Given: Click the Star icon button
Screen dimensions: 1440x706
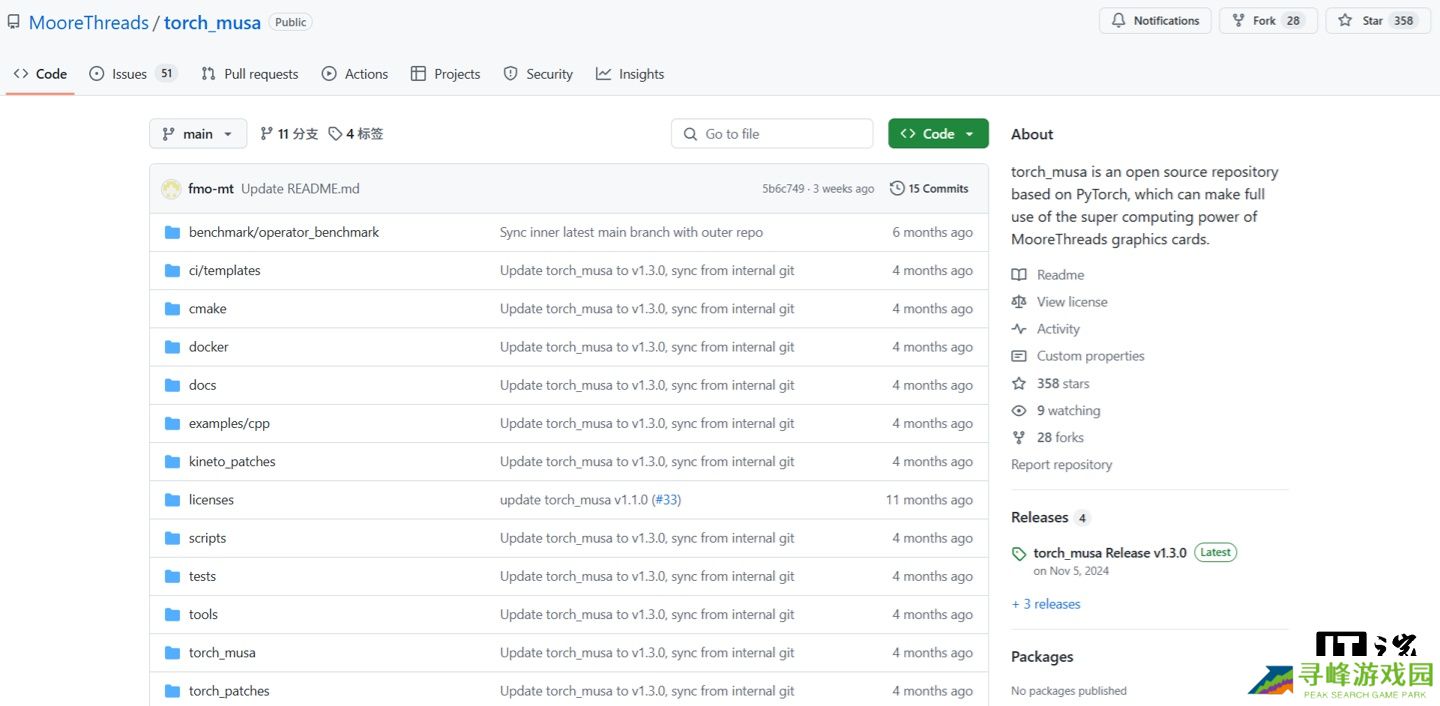Looking at the screenshot, I should click(1345, 21).
